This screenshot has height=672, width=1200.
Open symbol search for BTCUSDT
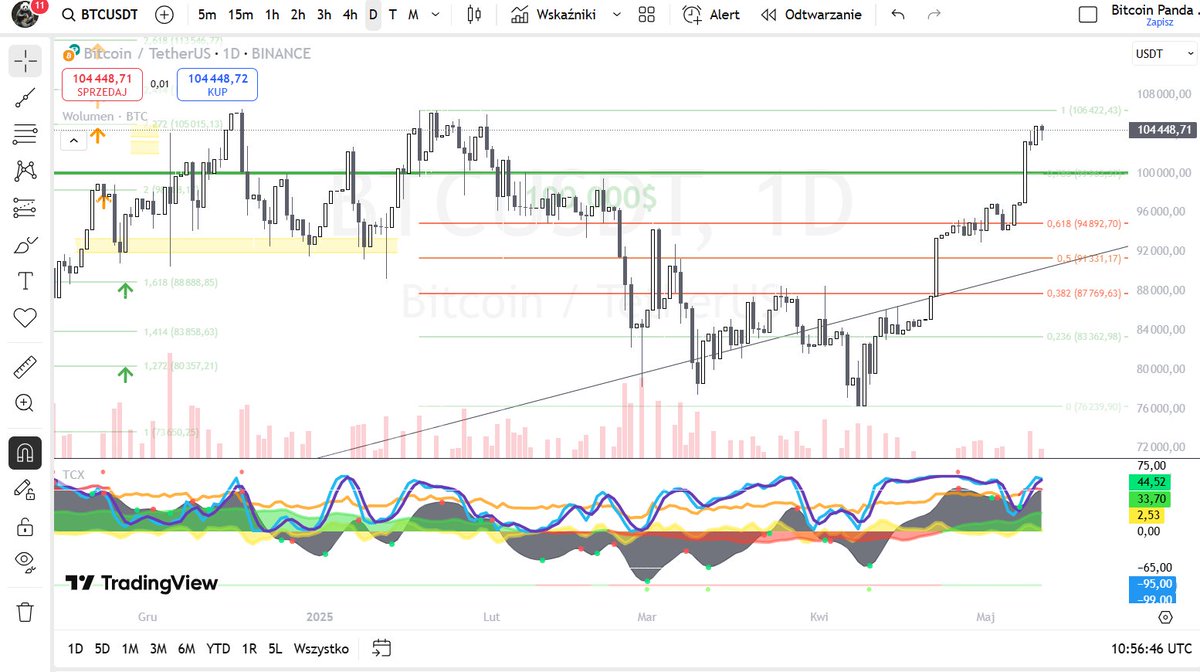[x=100, y=15]
